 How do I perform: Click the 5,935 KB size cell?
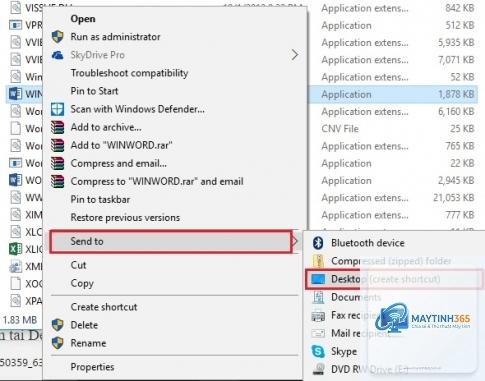(456, 42)
